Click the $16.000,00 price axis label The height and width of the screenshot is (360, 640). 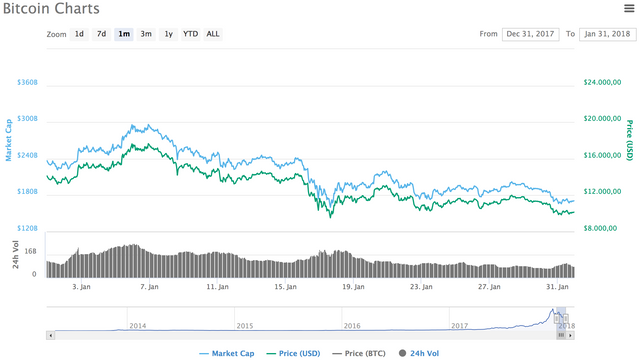(x=602, y=155)
